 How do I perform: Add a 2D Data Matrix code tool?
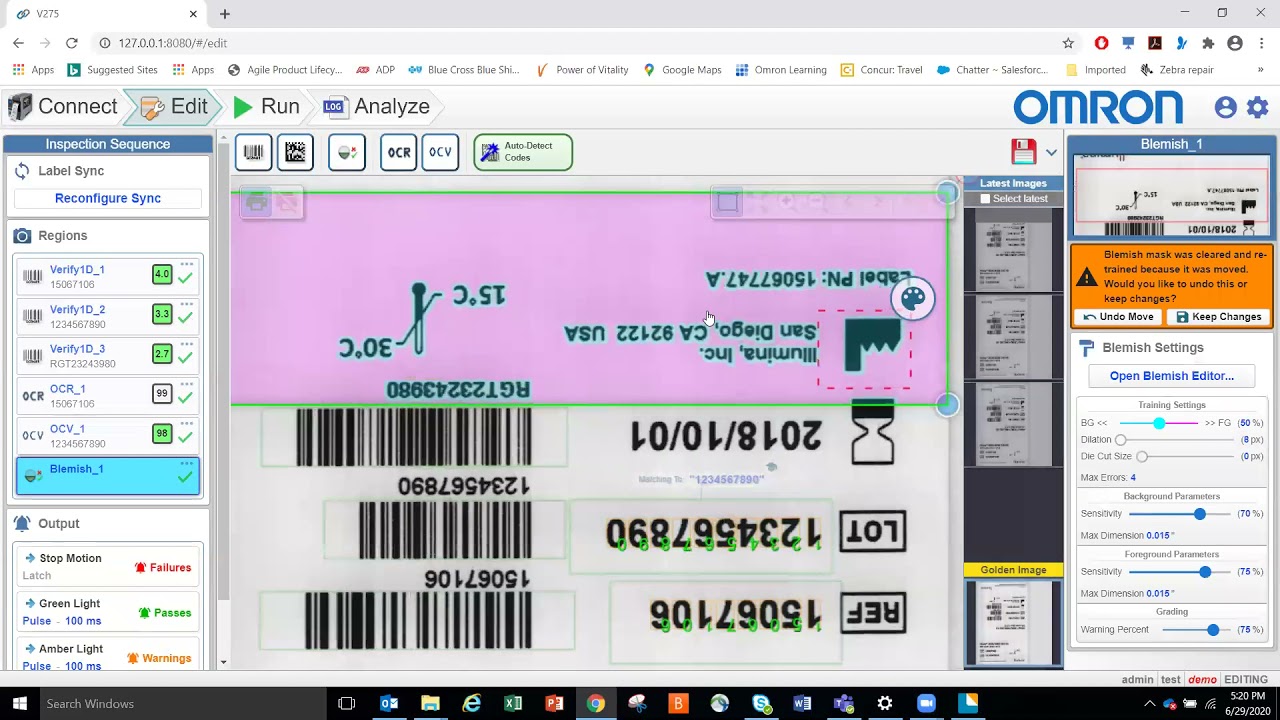click(295, 152)
